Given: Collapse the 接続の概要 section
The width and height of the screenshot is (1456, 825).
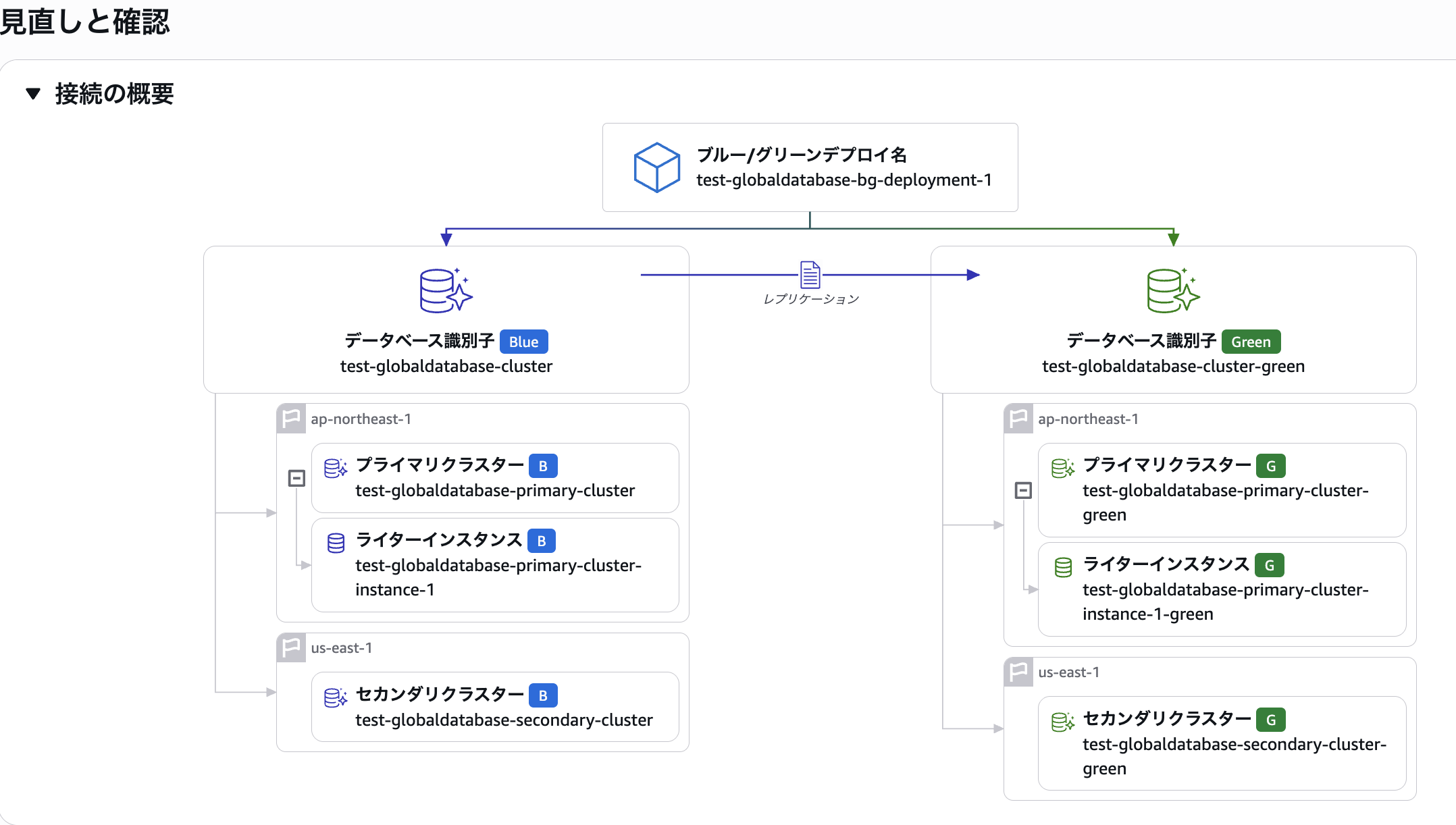Looking at the screenshot, I should 33,94.
